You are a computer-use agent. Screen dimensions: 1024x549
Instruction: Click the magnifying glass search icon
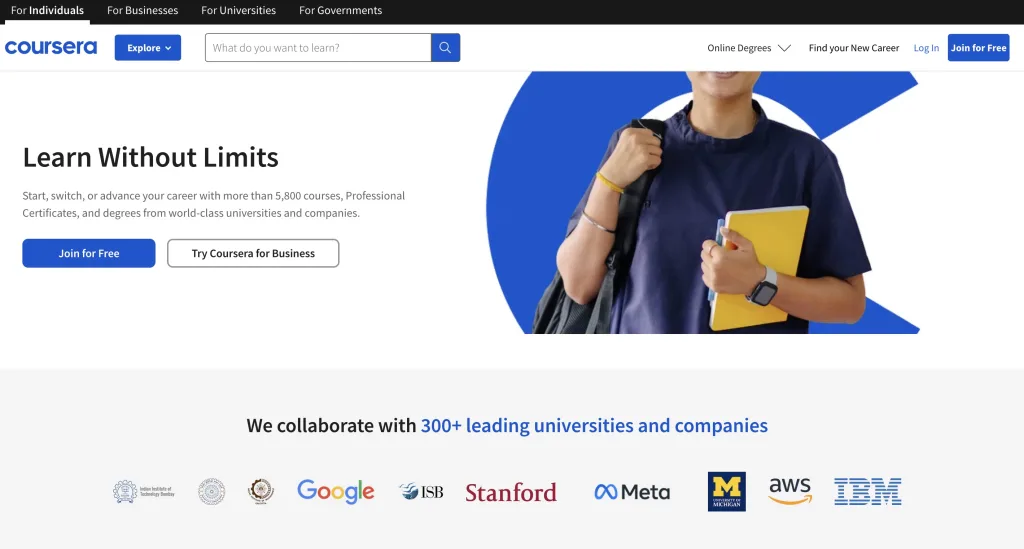point(445,48)
